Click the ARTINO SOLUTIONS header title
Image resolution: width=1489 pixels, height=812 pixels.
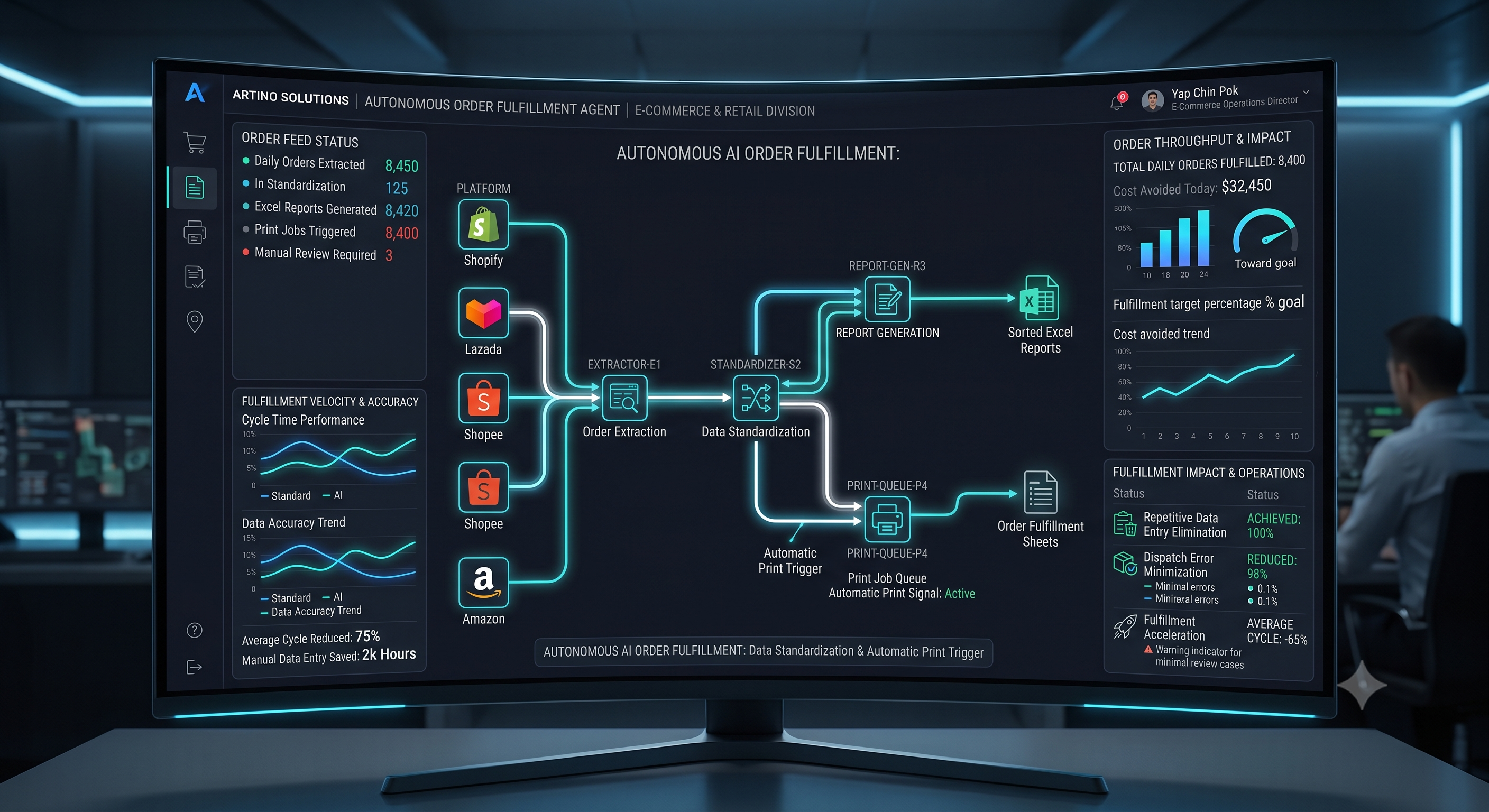pos(291,98)
